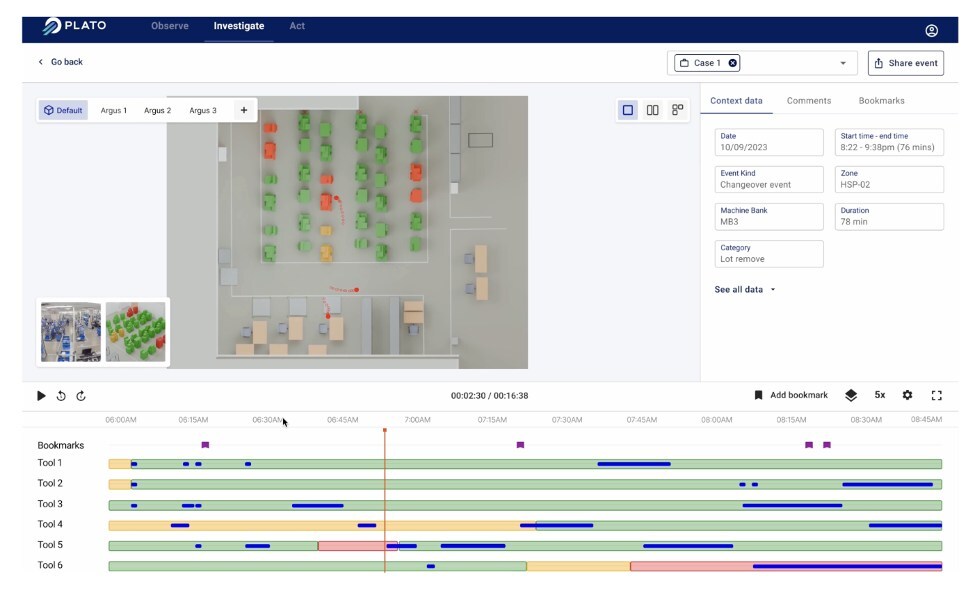Click the rewind replay icon
Viewport: 977px width, 606px height.
(61, 395)
